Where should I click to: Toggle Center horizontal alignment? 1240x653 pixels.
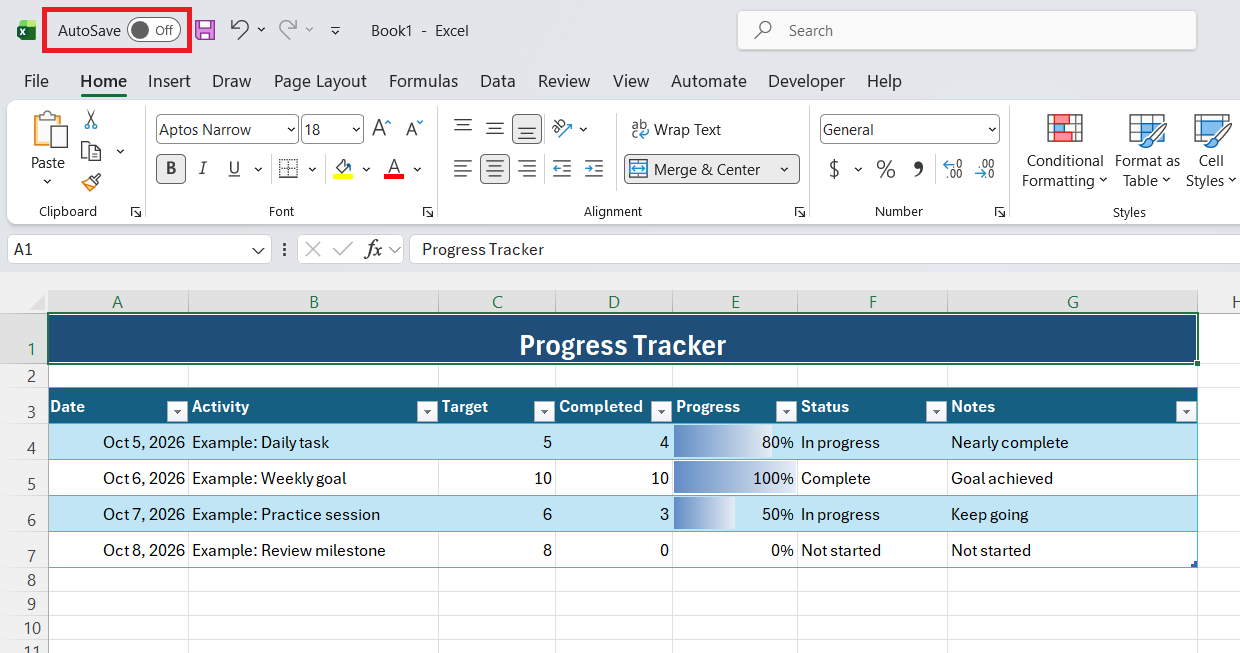495,169
